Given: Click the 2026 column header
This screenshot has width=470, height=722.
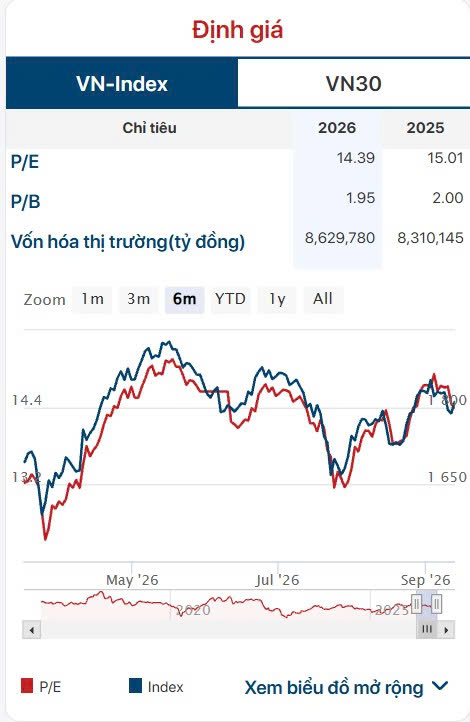Looking at the screenshot, I should [337, 128].
